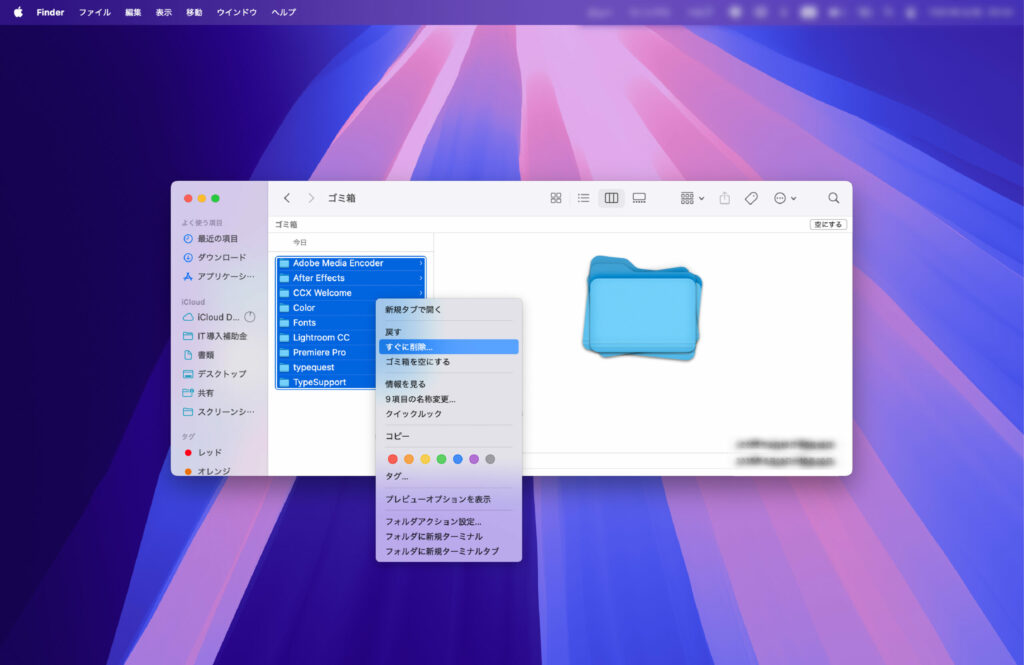The height and width of the screenshot is (665, 1024).
Task: Apply the red tag color dot
Action: tap(392, 459)
